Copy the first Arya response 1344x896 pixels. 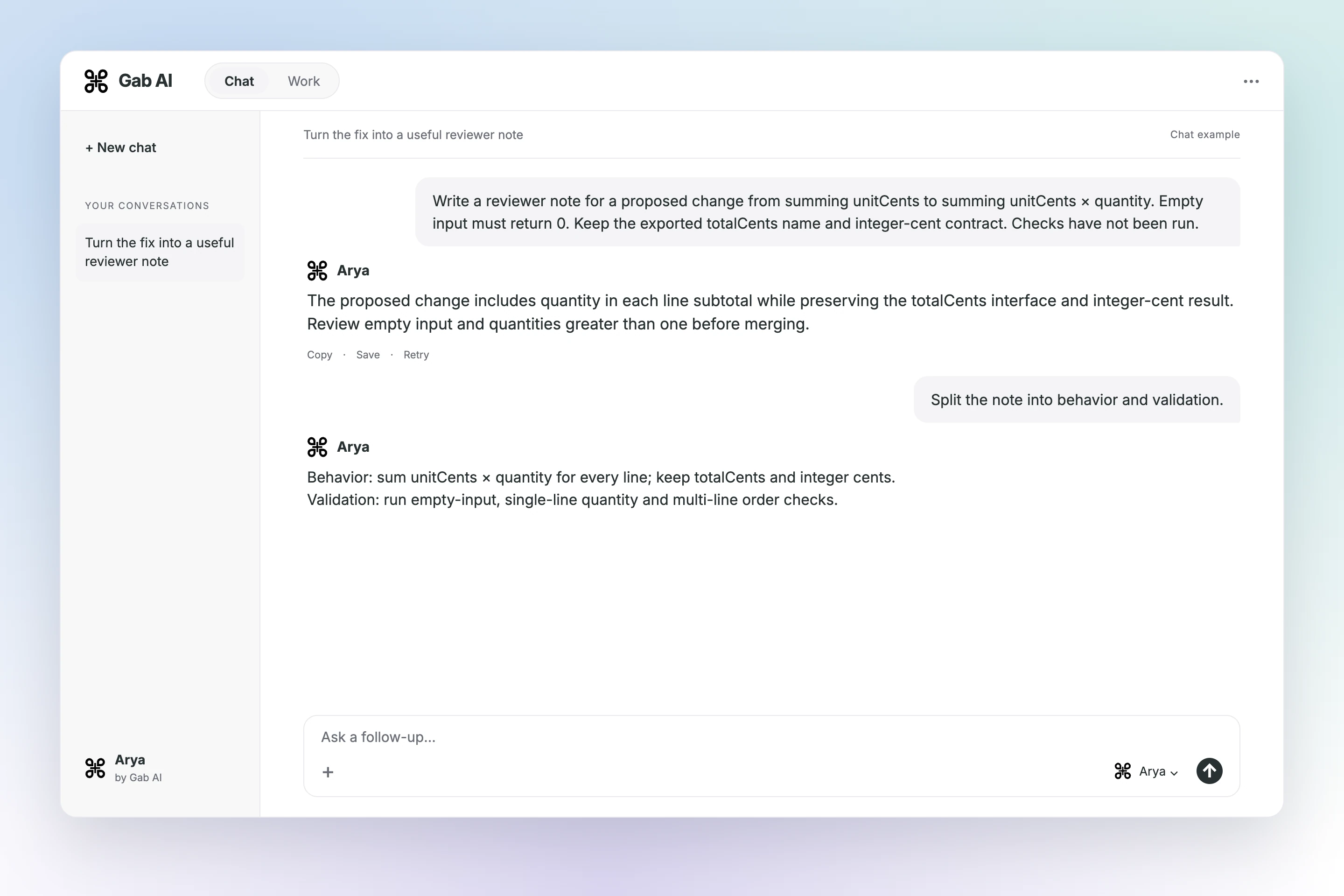coord(319,355)
